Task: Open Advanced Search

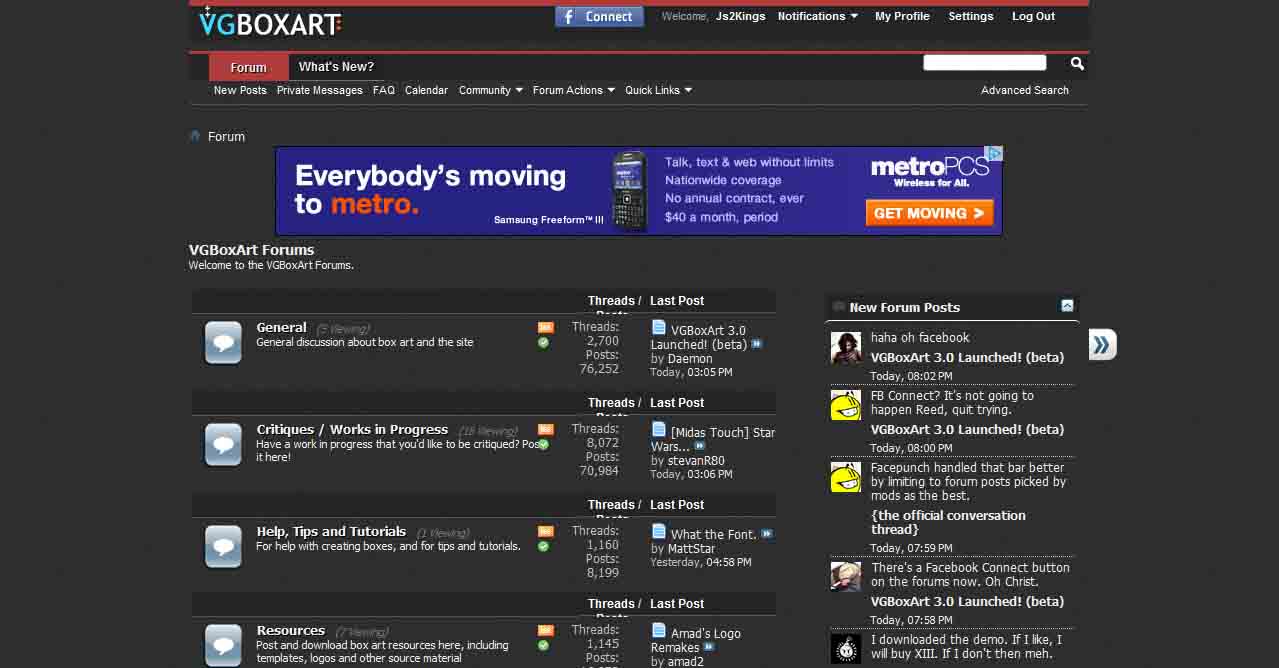Action: [1024, 90]
